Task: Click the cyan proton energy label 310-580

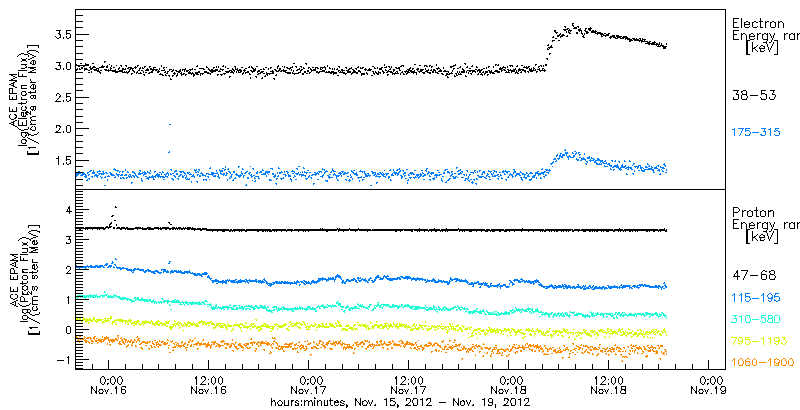Action: (x=756, y=320)
